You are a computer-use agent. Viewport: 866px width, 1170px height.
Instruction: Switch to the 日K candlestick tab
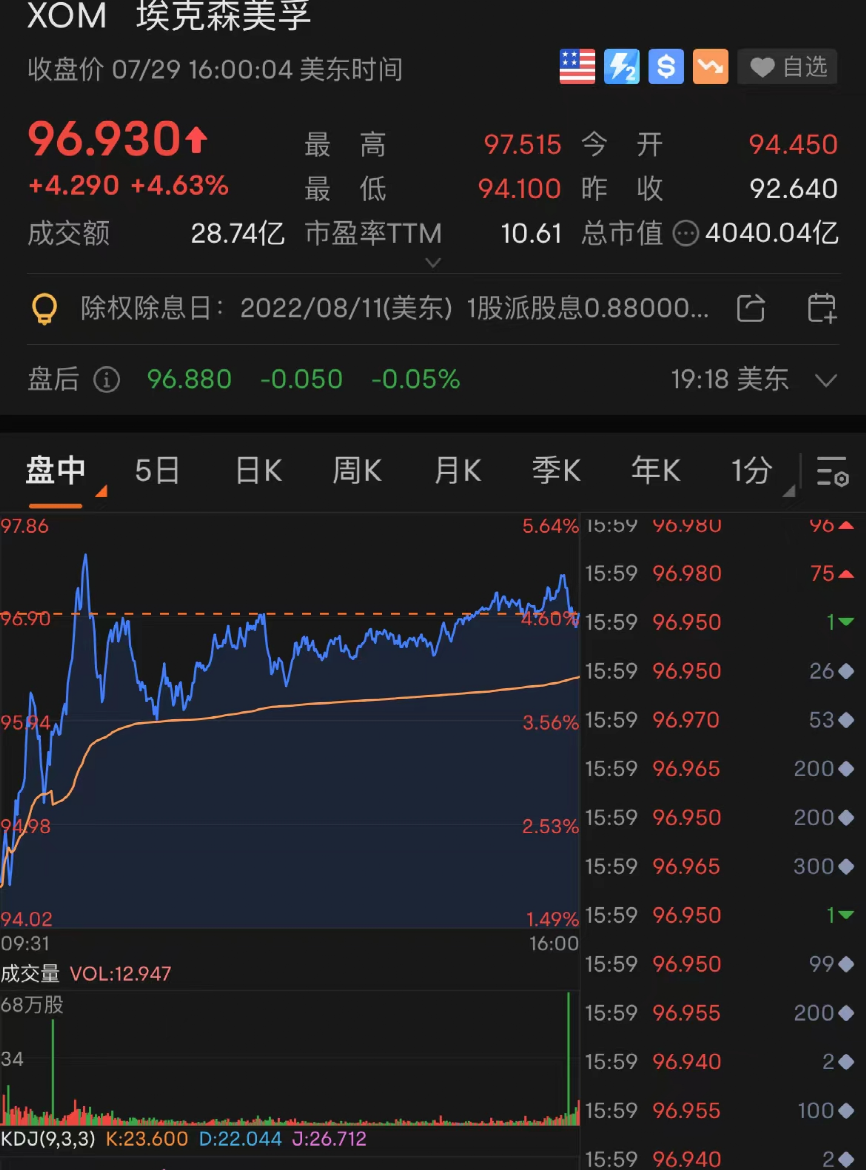pyautogui.click(x=257, y=468)
